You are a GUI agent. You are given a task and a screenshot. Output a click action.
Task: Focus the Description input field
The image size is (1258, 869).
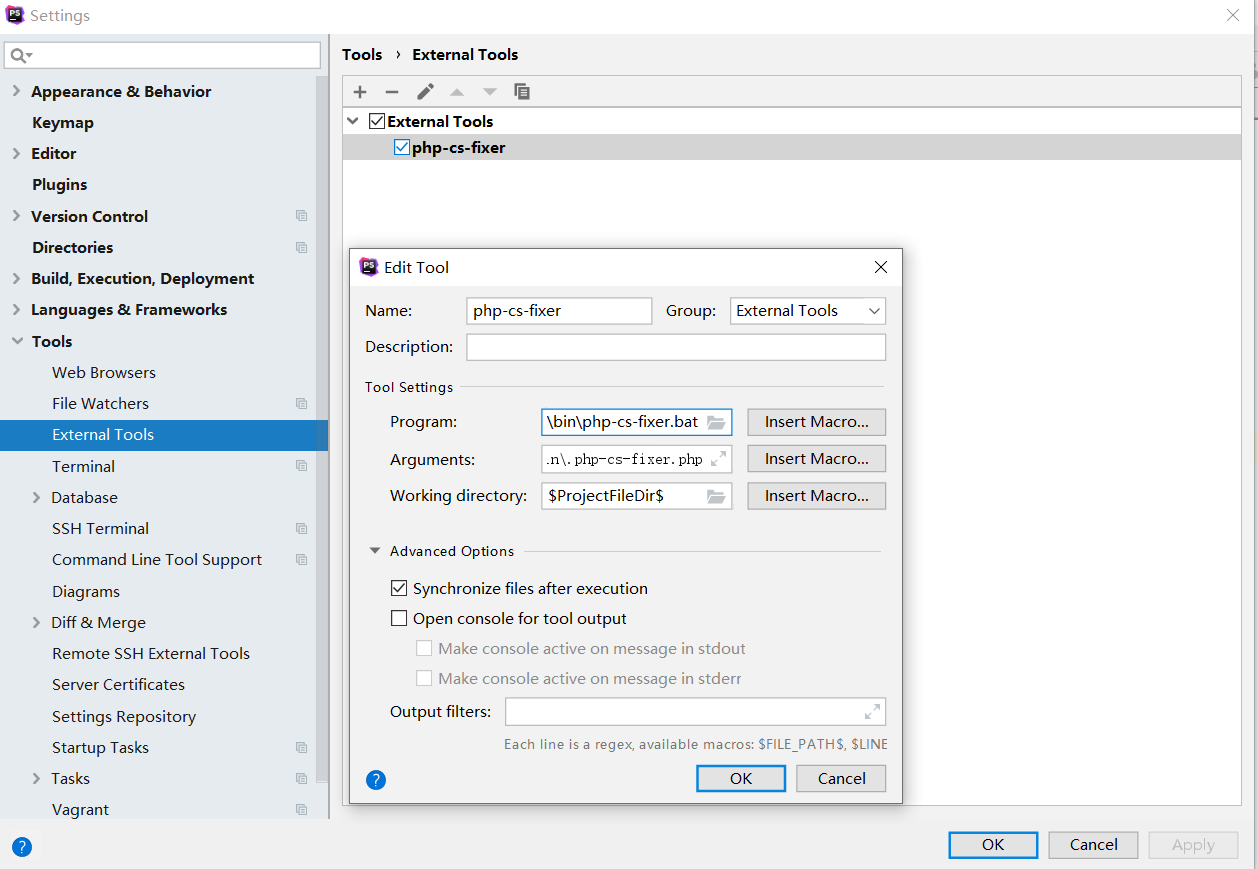click(676, 347)
